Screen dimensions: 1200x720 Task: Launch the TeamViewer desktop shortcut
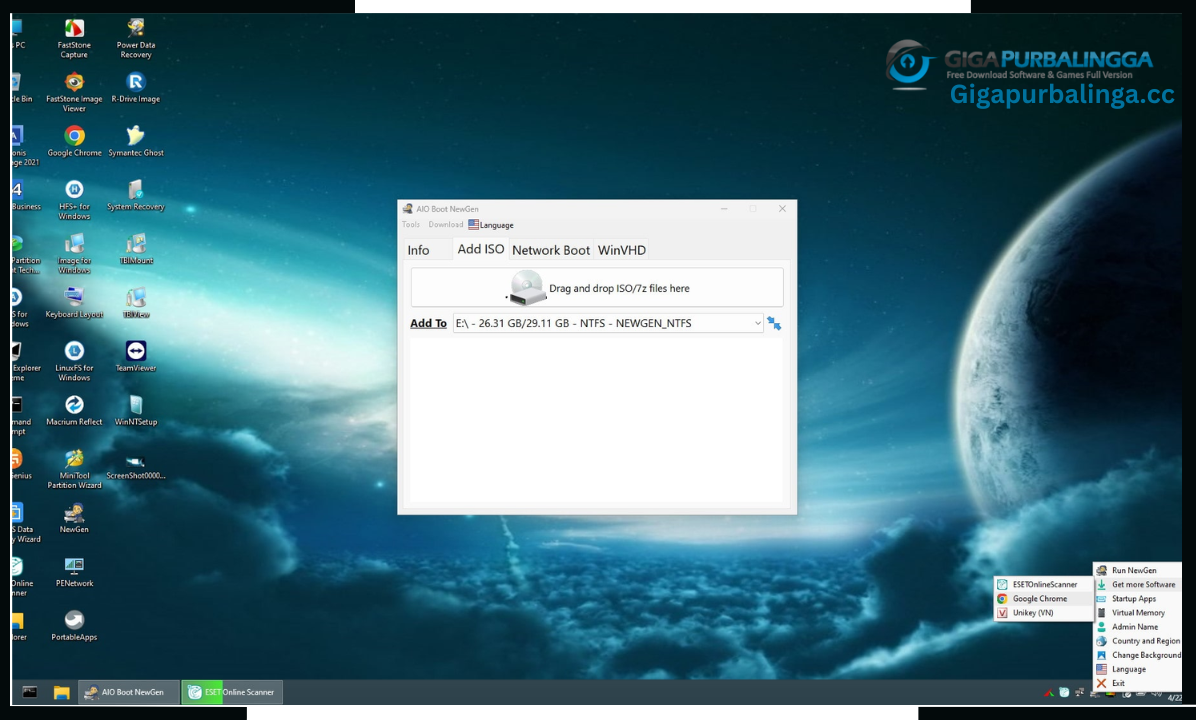tap(136, 357)
